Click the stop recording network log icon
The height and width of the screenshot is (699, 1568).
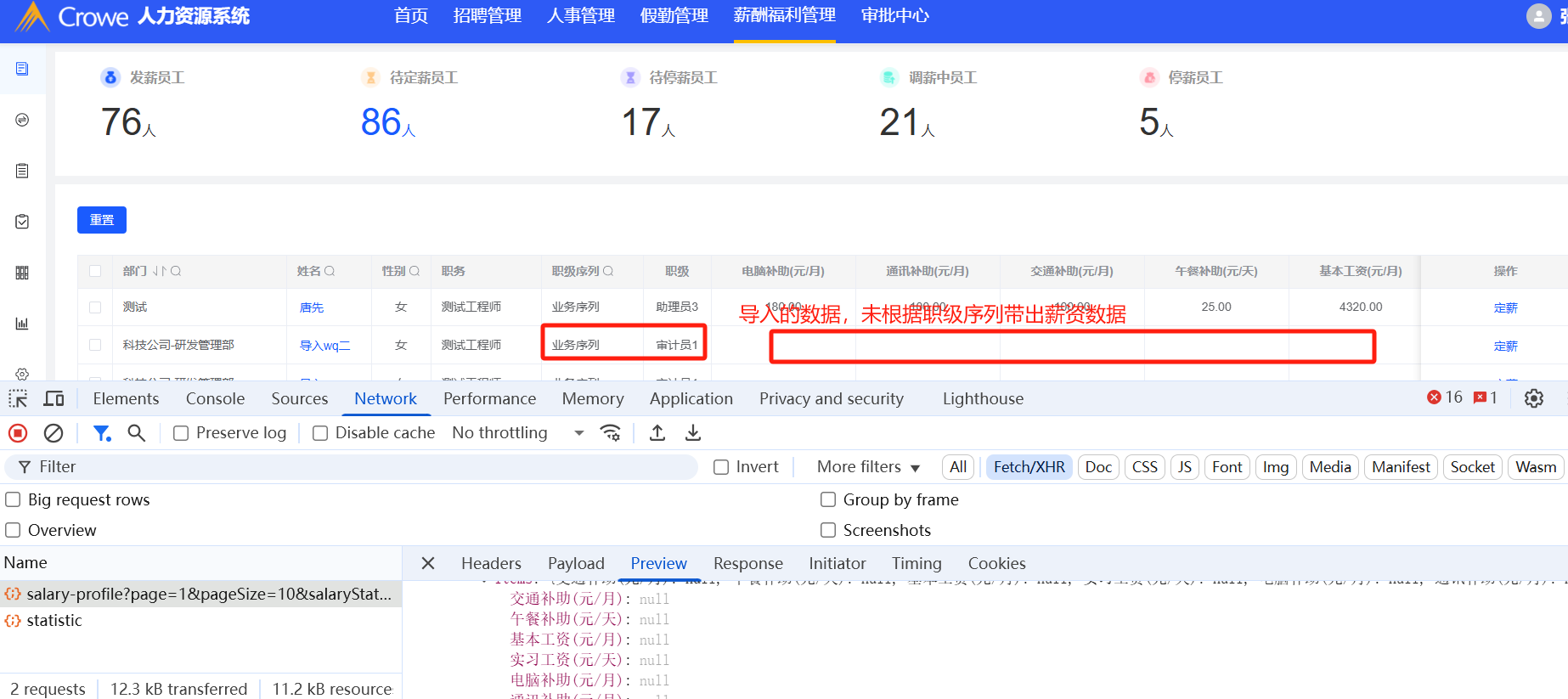[18, 433]
